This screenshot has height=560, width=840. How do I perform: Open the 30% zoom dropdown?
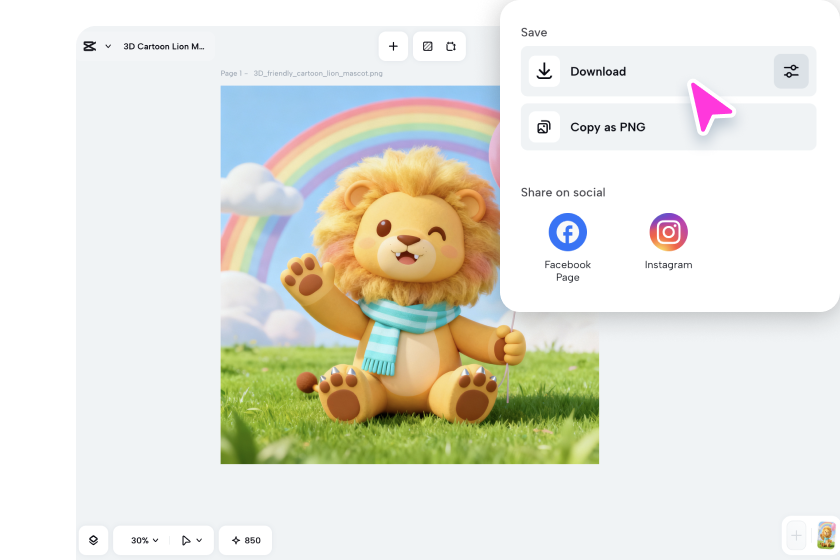coord(145,540)
